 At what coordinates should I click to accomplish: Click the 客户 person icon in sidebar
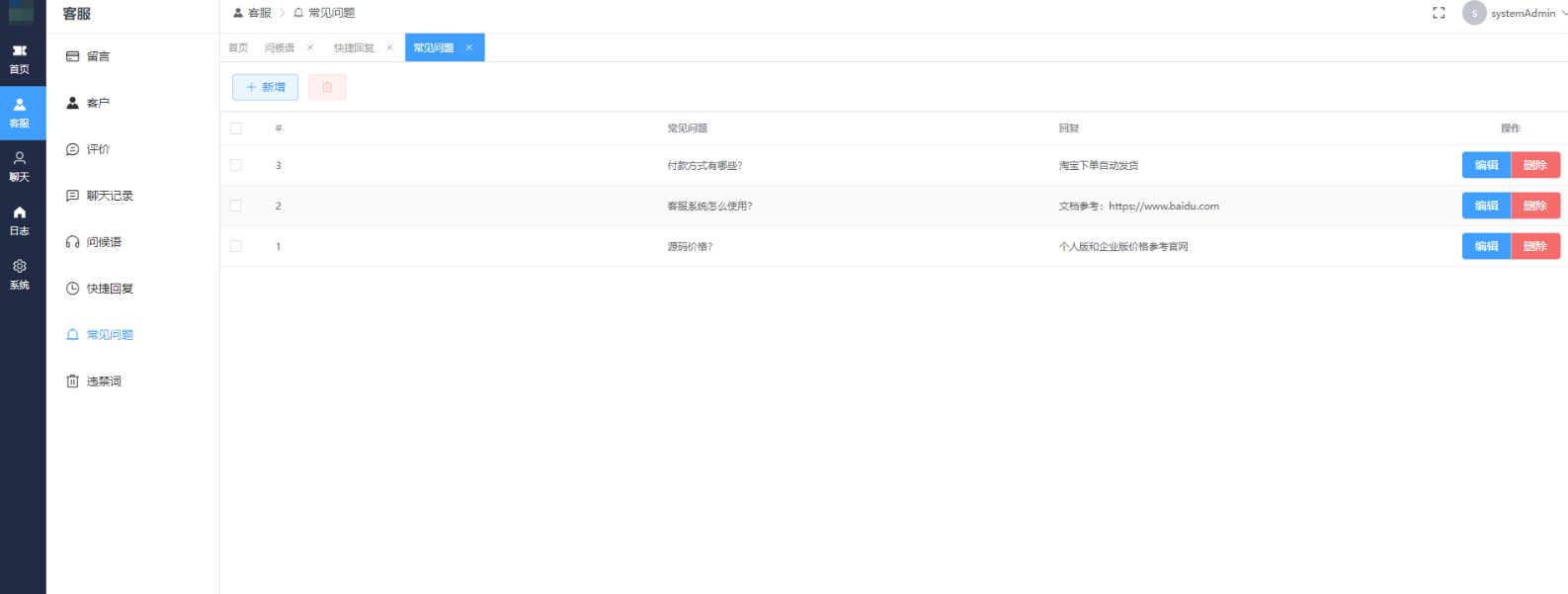pos(72,103)
